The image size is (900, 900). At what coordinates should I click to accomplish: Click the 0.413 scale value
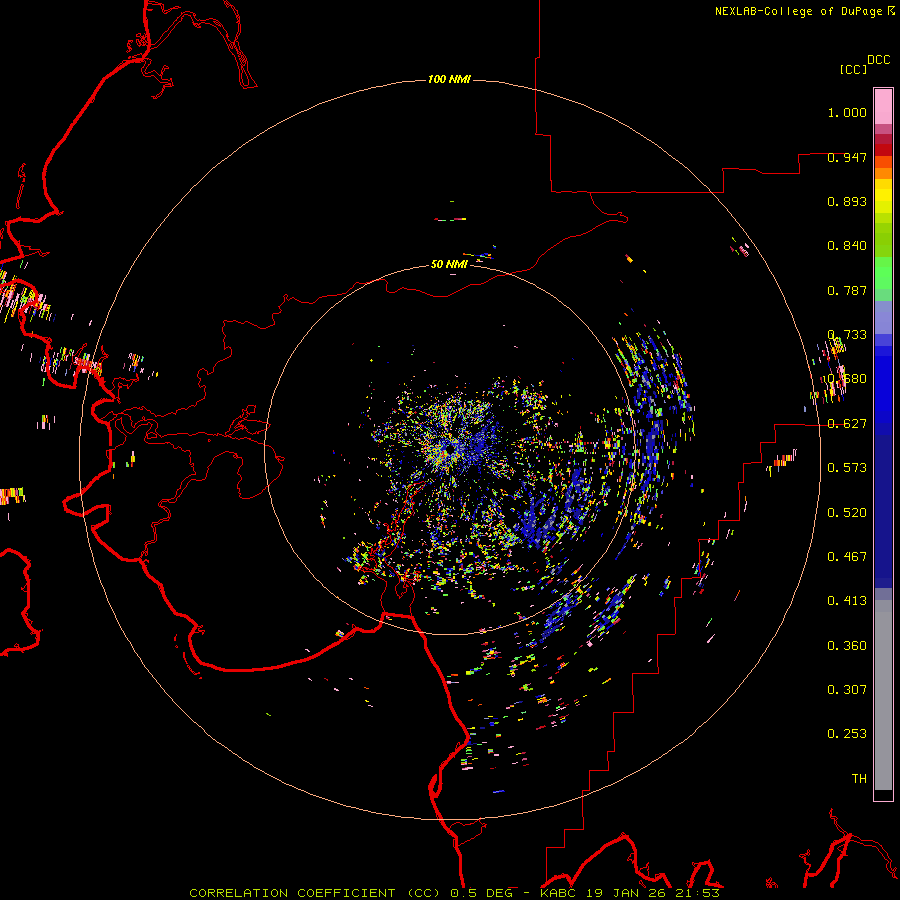click(847, 601)
